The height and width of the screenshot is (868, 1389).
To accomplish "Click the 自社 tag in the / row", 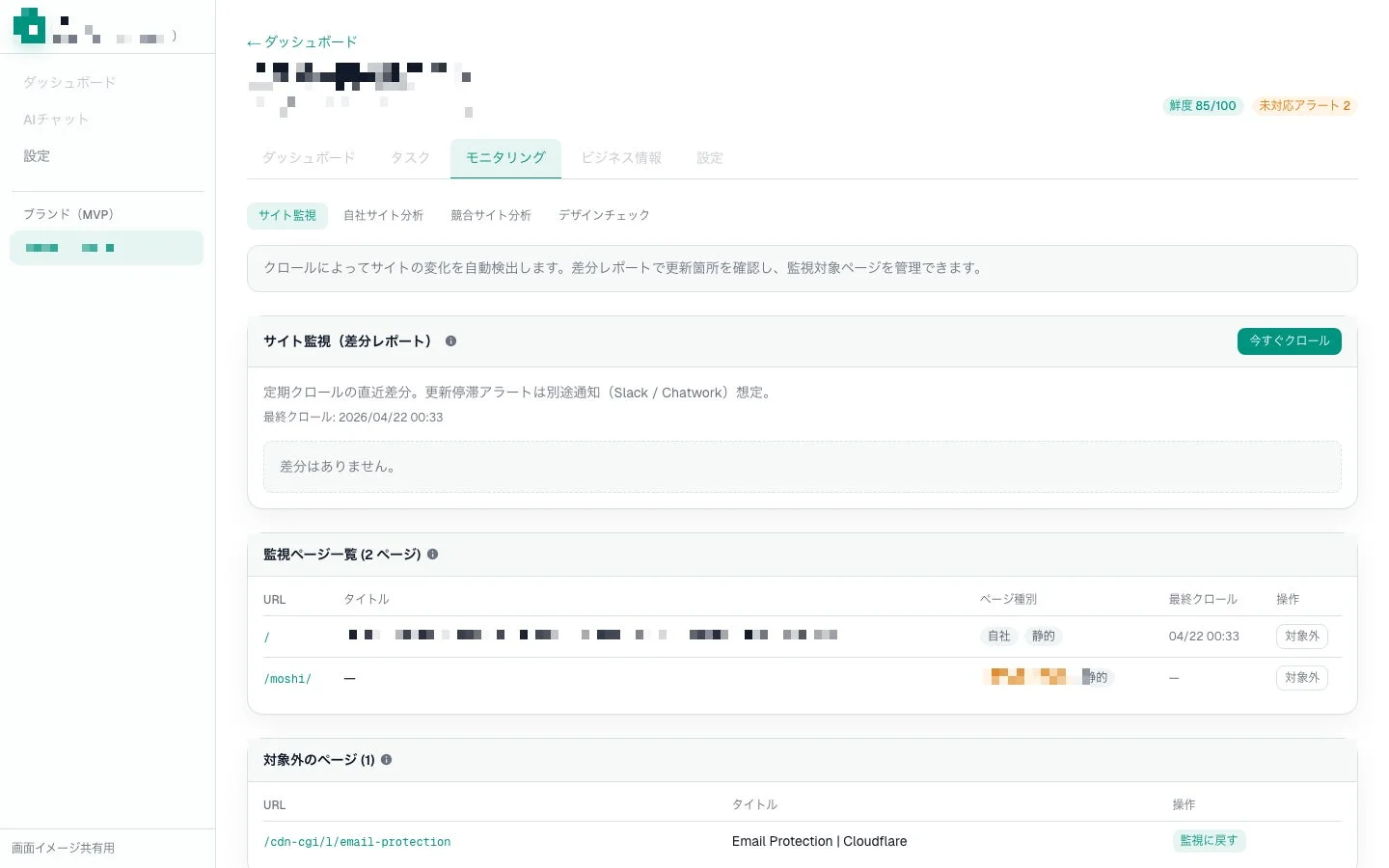I will click(x=998, y=637).
